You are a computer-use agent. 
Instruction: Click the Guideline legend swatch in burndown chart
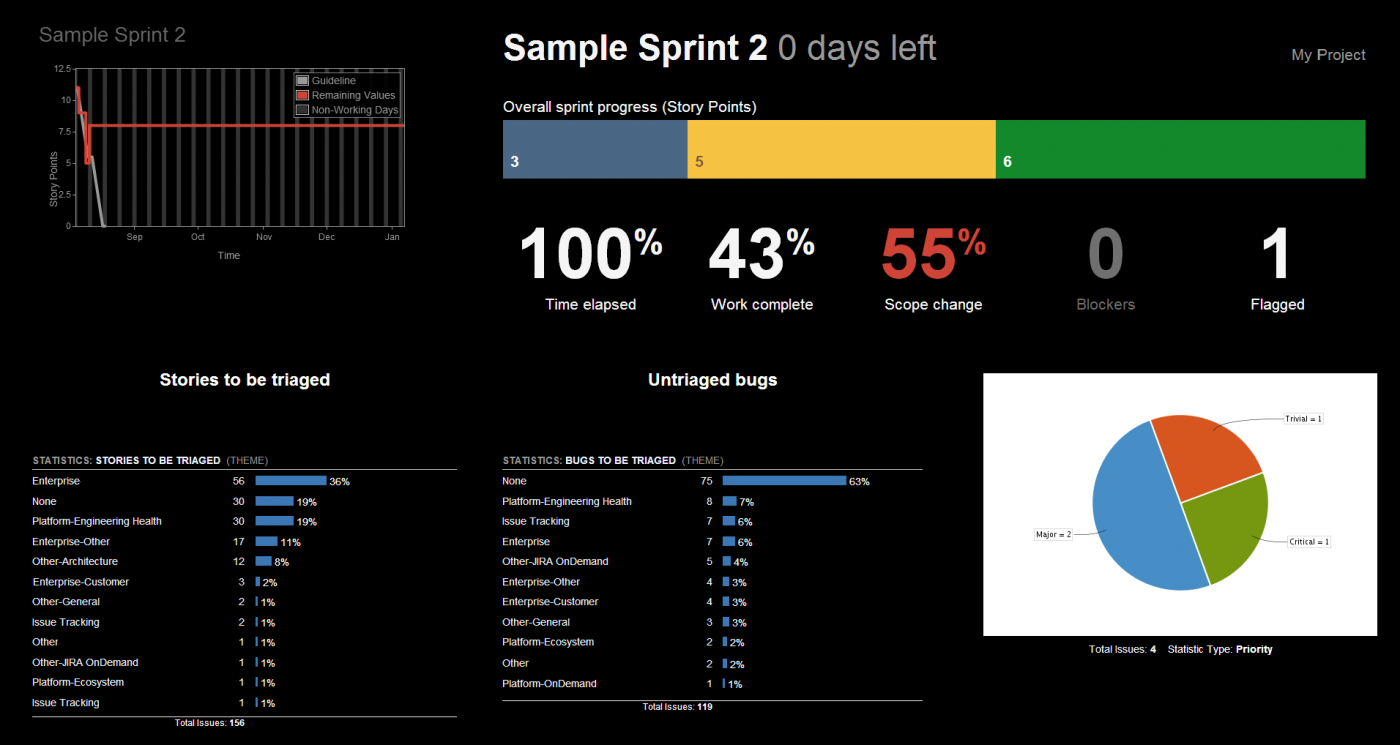[303, 80]
